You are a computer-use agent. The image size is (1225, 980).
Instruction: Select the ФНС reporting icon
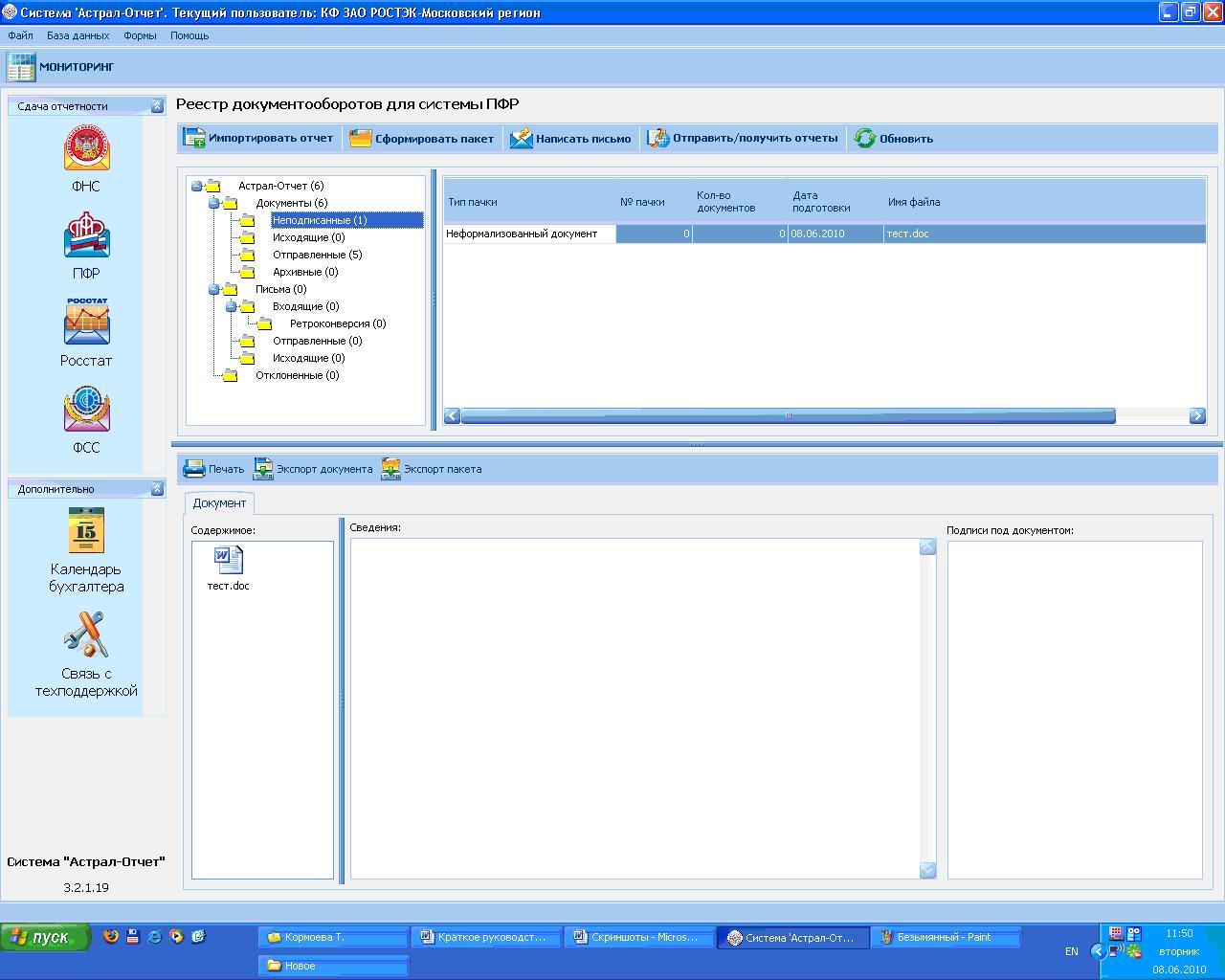pyautogui.click(x=86, y=147)
